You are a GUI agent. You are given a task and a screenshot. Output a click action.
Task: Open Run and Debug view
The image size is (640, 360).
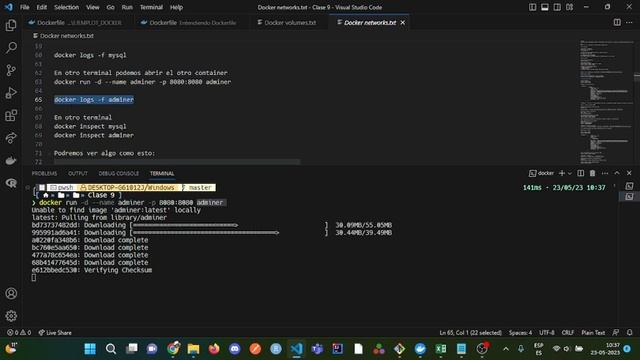click(11, 93)
